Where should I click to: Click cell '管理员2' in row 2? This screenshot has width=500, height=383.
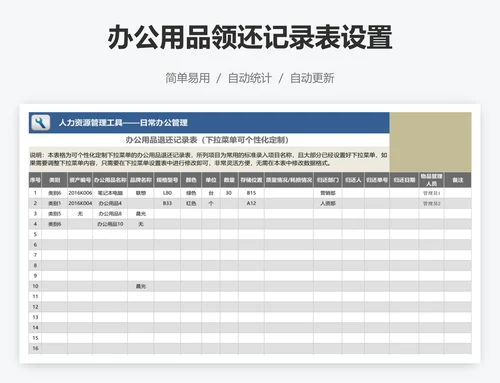click(432, 203)
